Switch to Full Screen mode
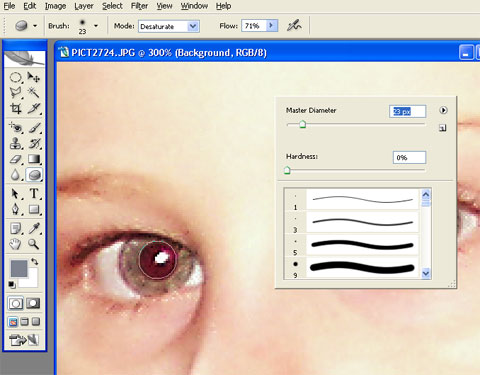Viewport: 480px width, 375px height. click(x=36, y=322)
